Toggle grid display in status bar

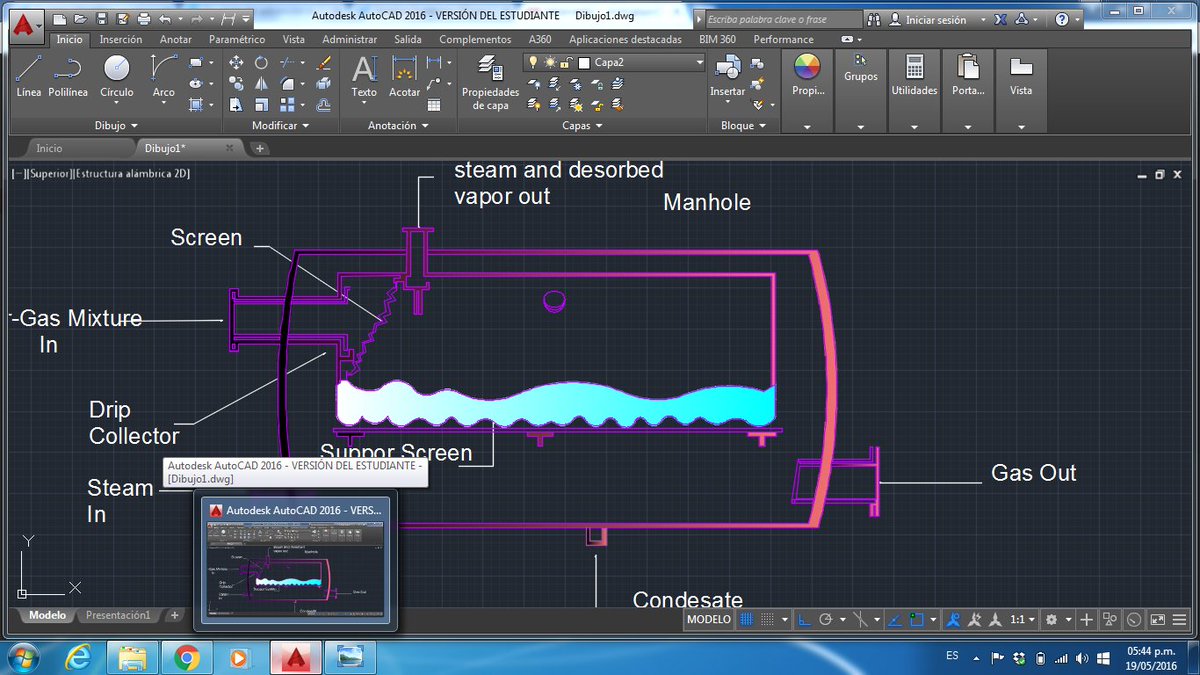point(745,620)
